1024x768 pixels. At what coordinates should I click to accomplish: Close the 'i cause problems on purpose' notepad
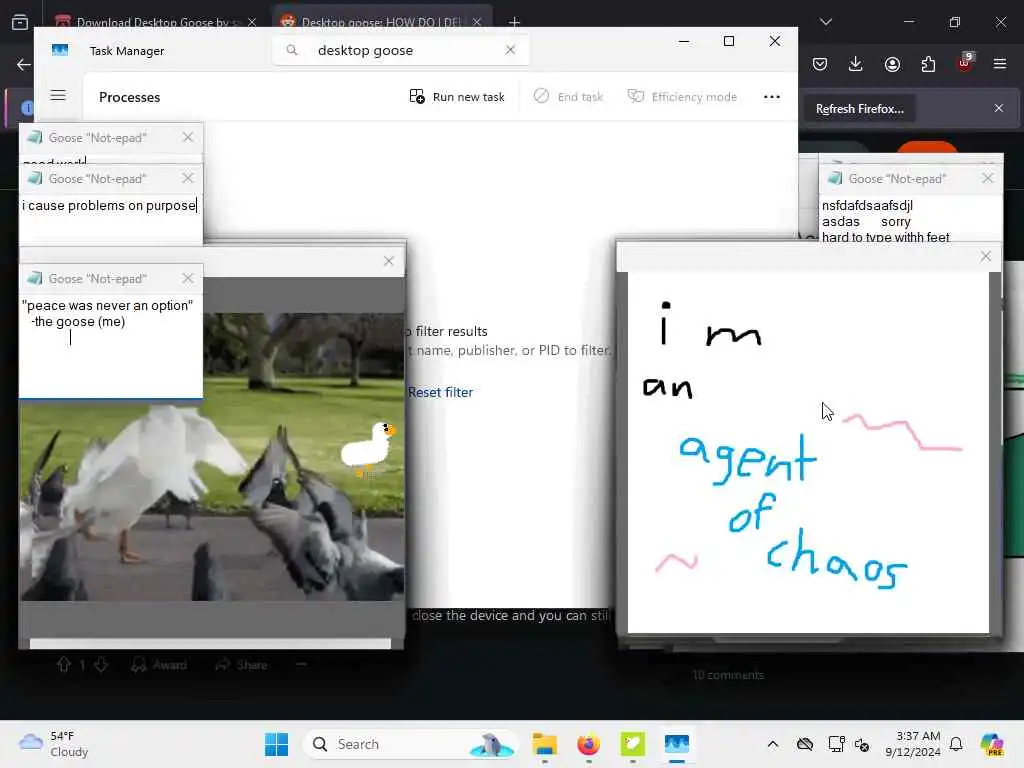coord(188,178)
